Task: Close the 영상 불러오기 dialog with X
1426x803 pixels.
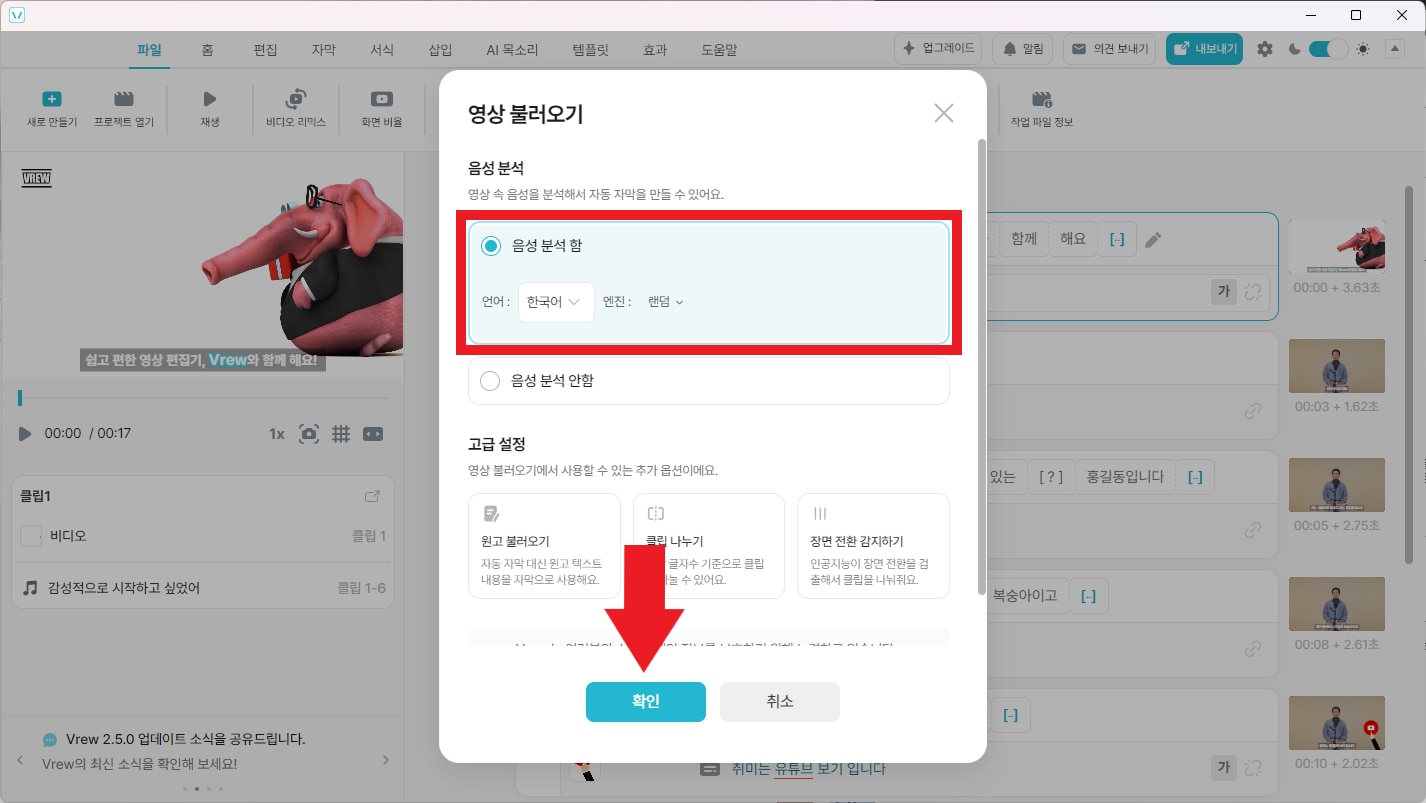Action: (x=943, y=114)
